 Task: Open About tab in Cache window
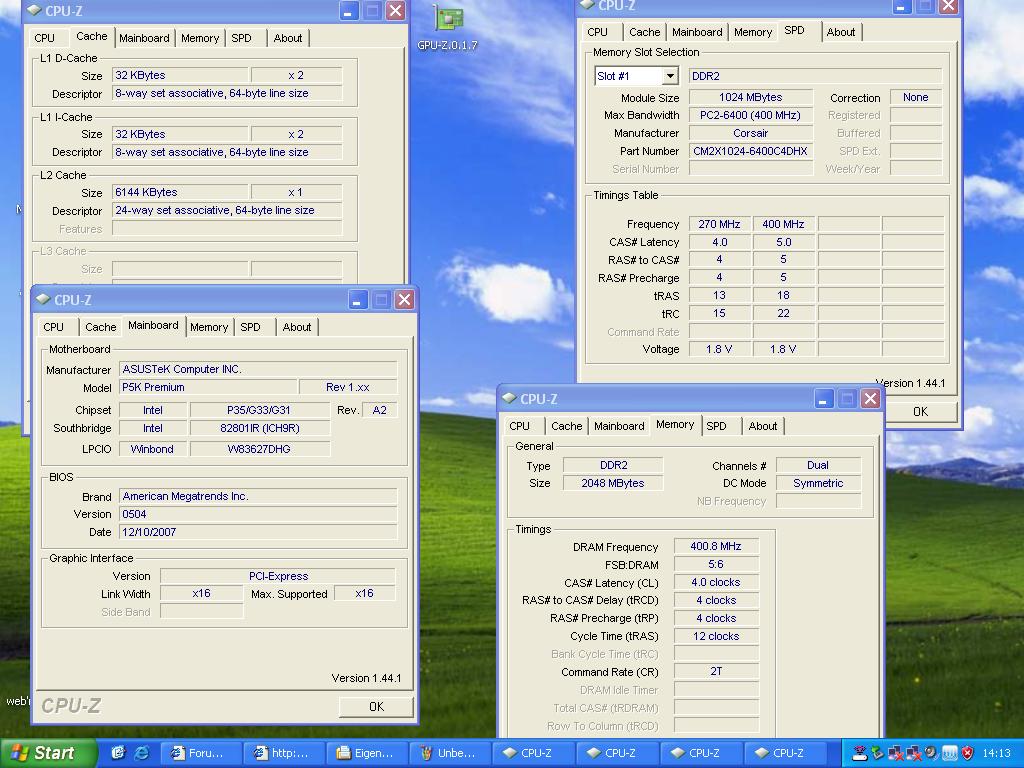287,38
